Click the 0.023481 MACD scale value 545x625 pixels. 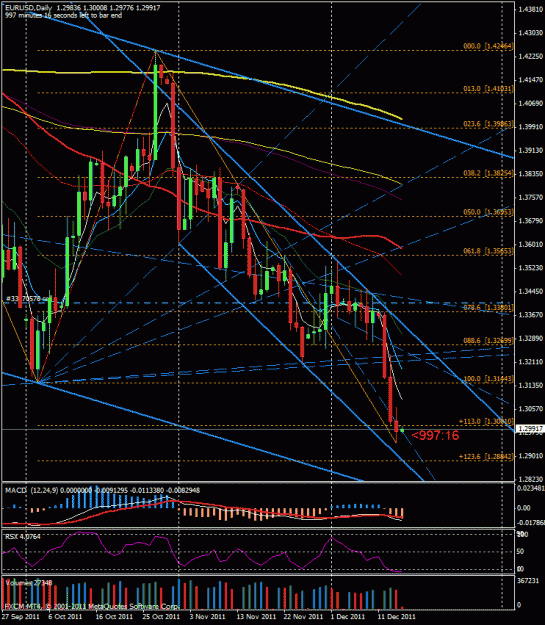point(530,488)
